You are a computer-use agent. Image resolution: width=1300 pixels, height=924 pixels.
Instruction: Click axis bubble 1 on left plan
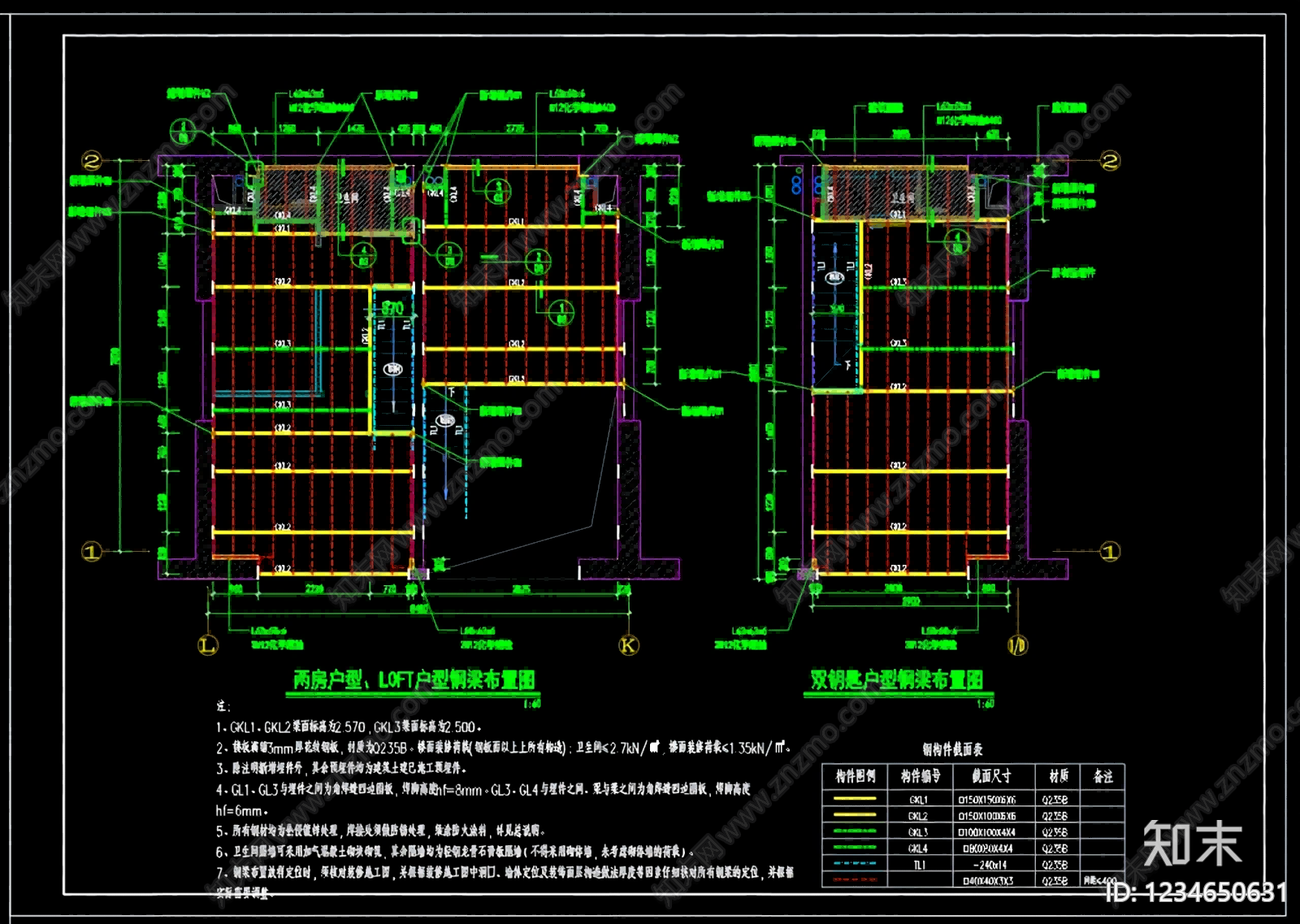92,552
